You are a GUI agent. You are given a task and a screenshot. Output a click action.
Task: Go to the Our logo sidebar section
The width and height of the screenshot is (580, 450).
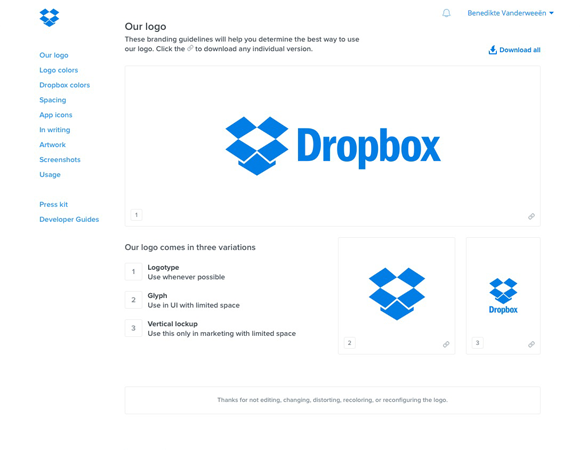pos(54,55)
